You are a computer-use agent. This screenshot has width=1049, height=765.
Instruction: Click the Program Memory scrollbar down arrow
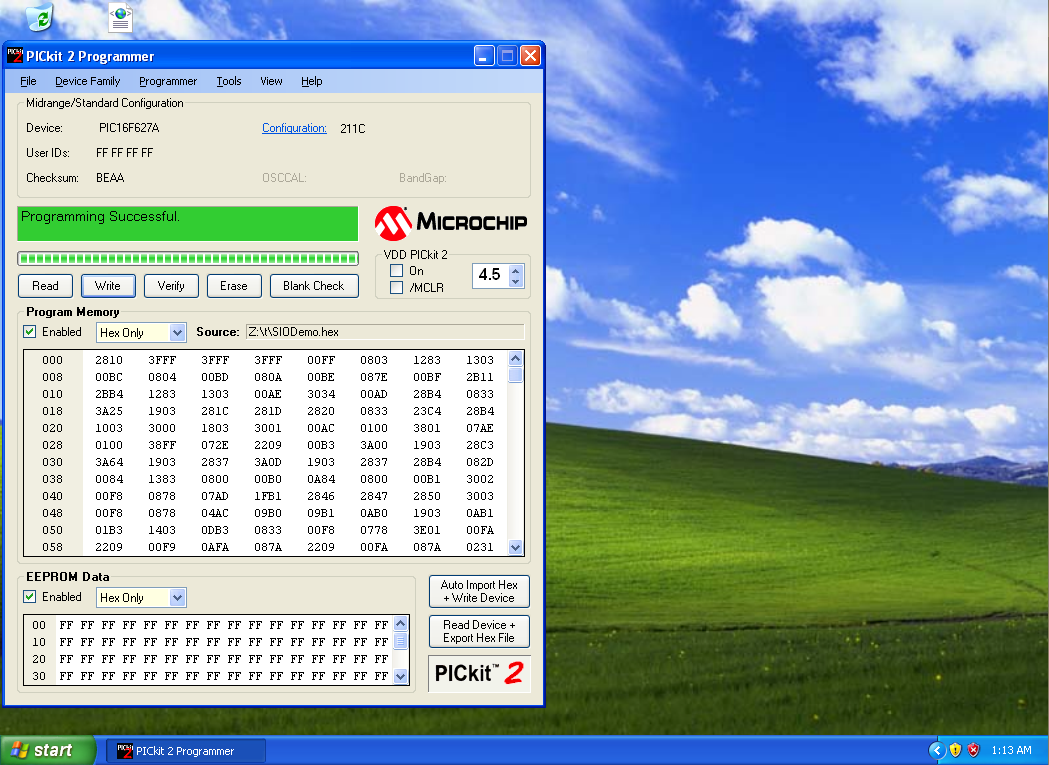514,547
